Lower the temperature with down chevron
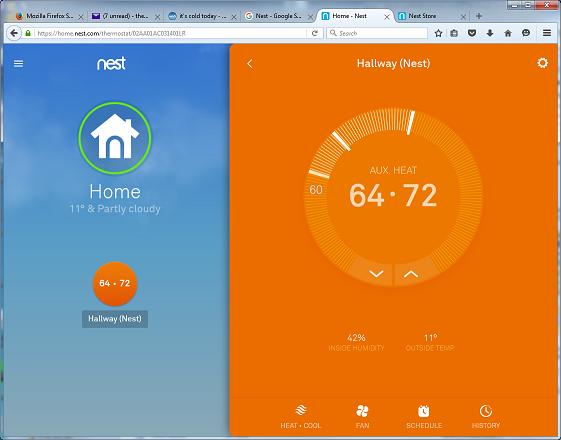 pyautogui.click(x=376, y=274)
